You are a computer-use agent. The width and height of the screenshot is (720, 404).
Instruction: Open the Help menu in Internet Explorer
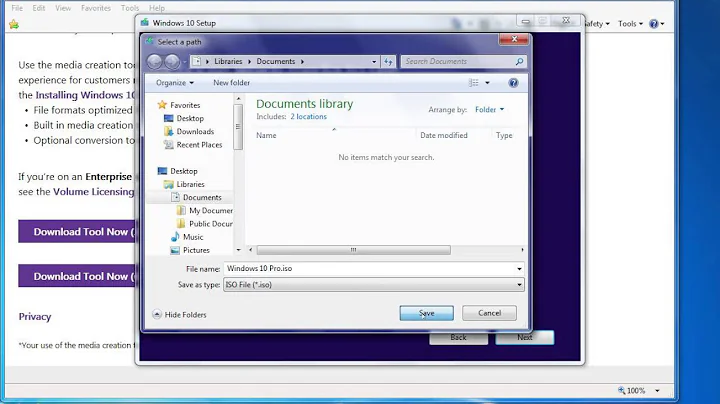[157, 8]
